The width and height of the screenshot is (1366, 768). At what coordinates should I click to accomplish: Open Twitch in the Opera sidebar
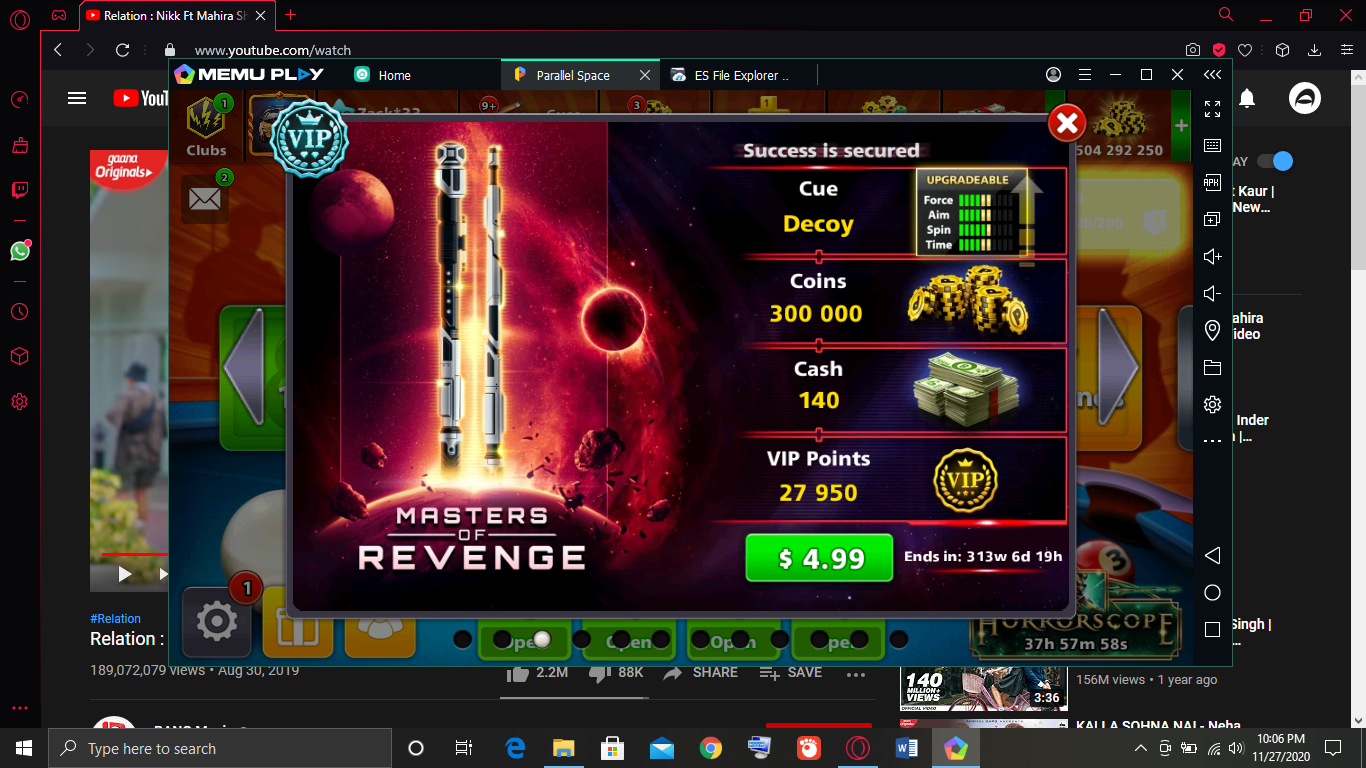[19, 190]
